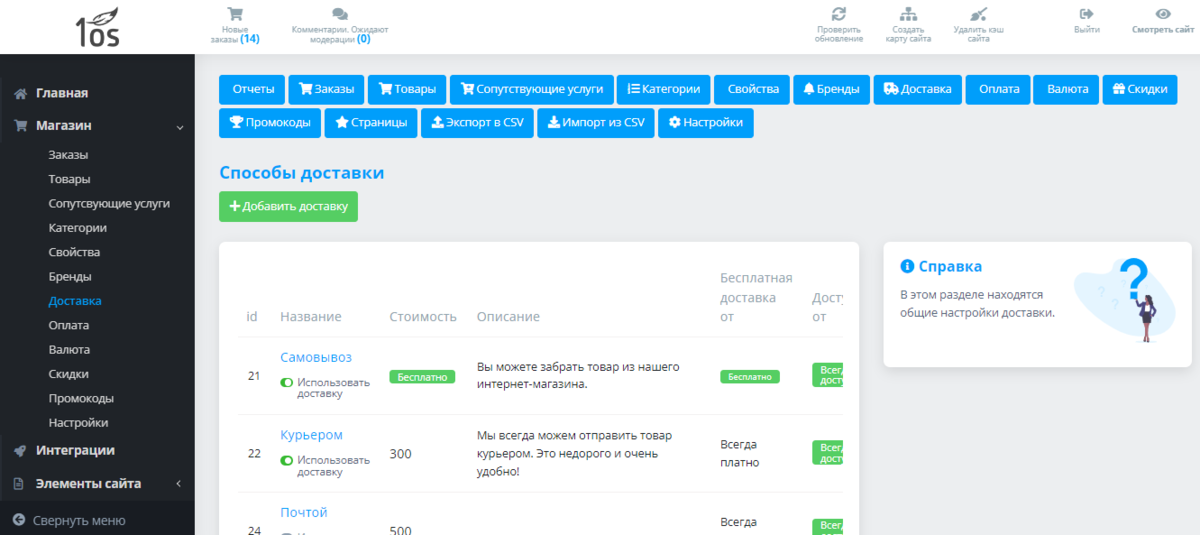
Task: Click the 1os logo
Action: coord(97,27)
